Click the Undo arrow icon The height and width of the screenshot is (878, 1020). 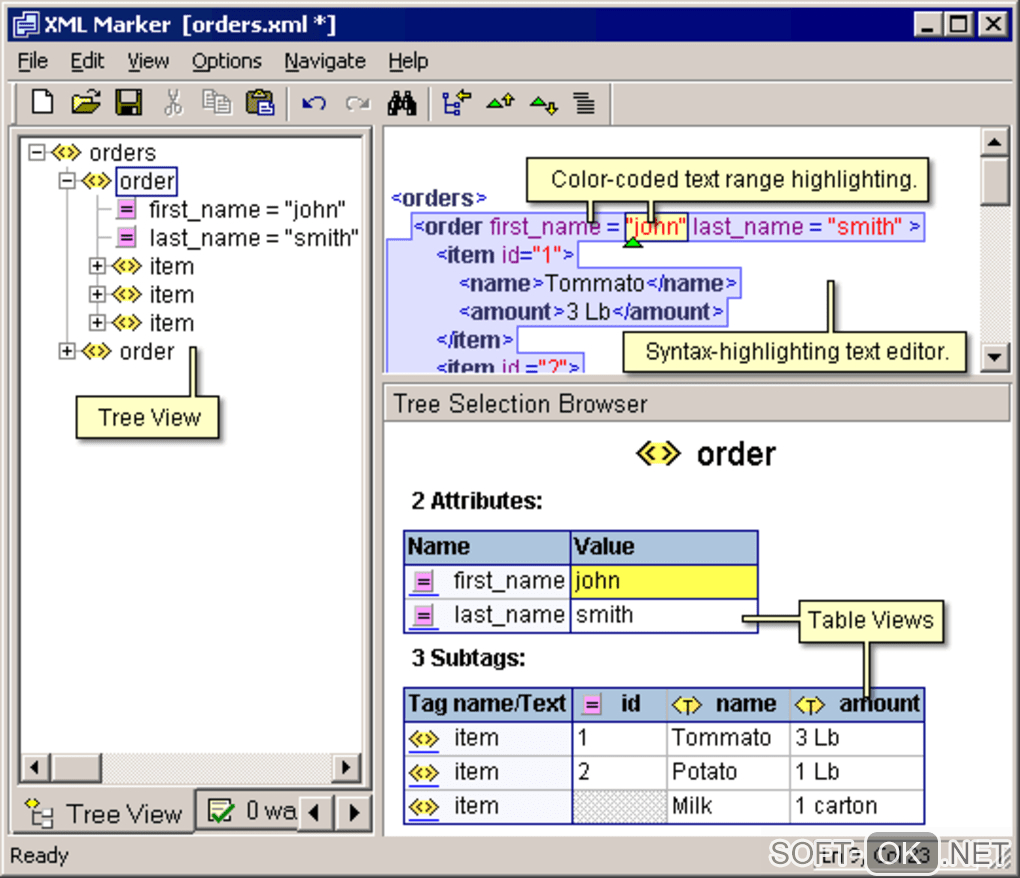point(314,103)
